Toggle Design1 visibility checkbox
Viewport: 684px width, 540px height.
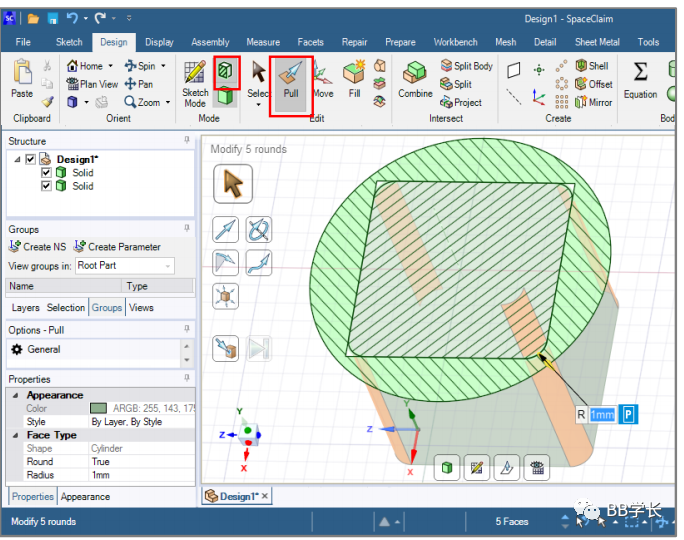click(x=30, y=159)
